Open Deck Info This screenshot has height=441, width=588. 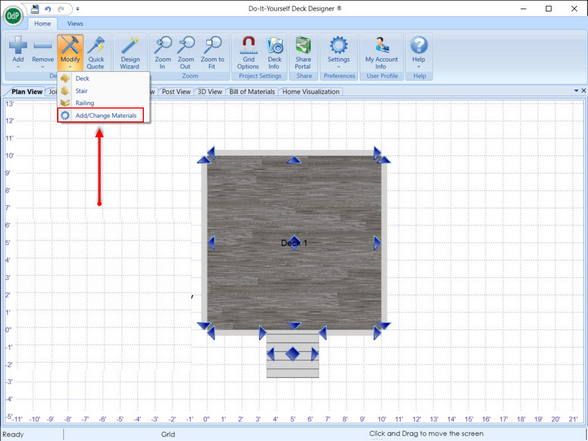(x=274, y=53)
